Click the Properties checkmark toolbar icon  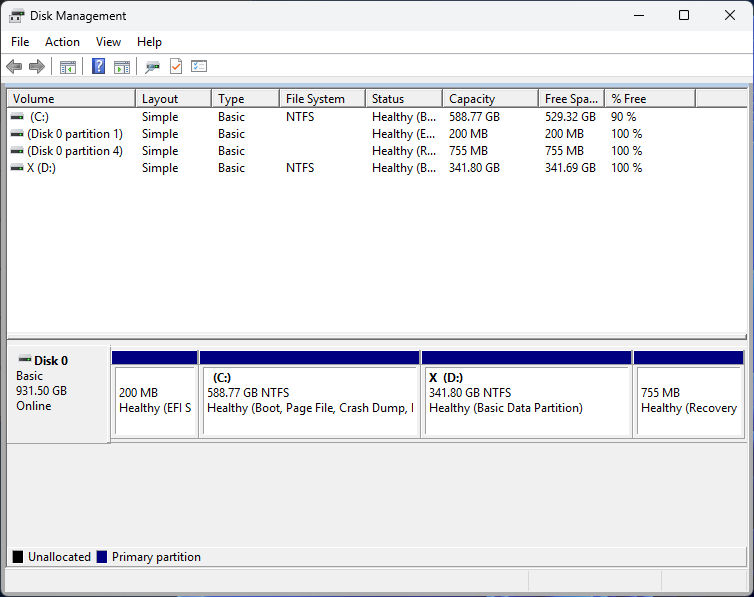176,66
